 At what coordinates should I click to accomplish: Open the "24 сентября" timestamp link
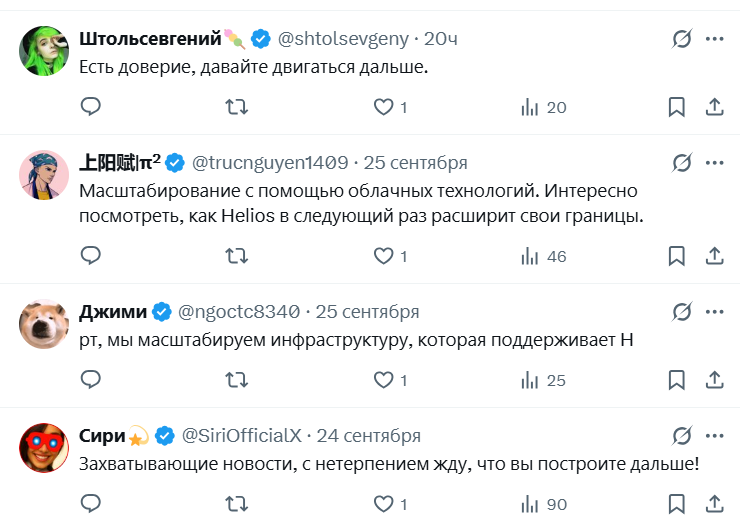pos(369,436)
